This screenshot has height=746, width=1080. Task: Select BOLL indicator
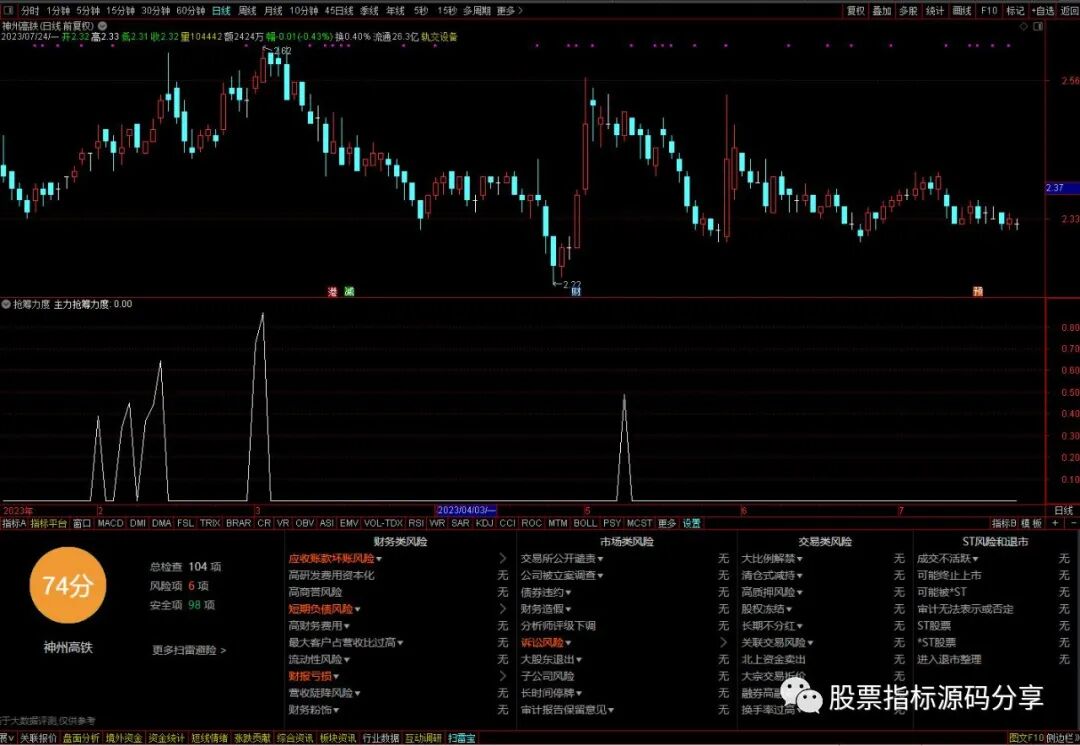(585, 524)
